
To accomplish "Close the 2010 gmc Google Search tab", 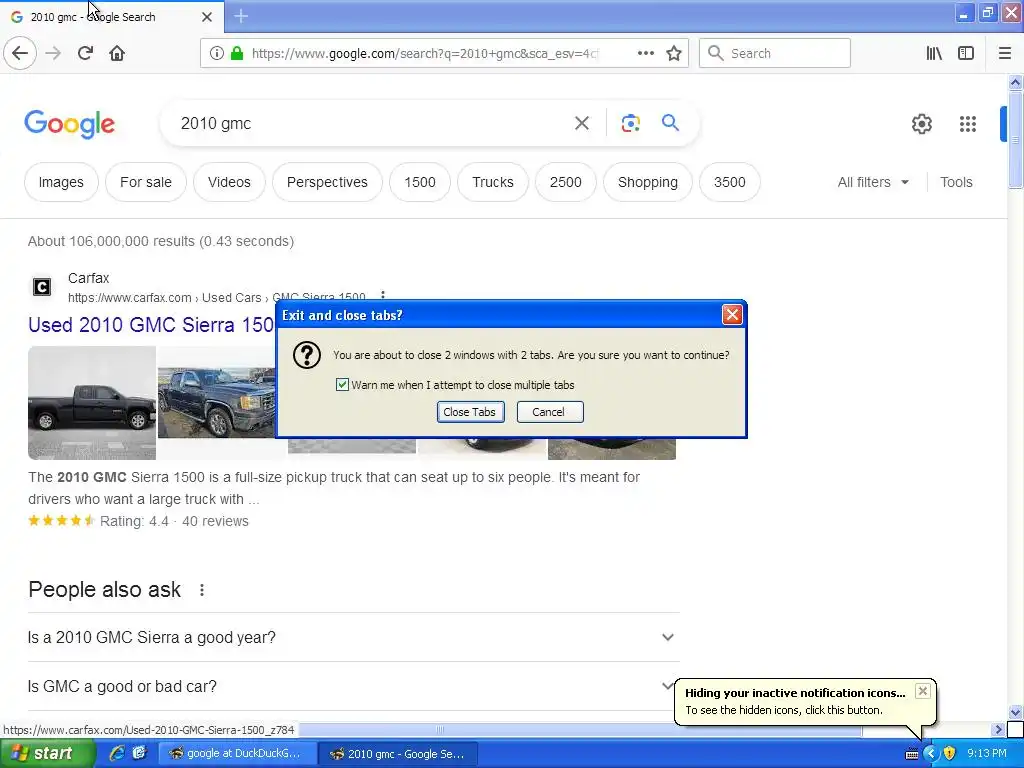I will click(x=207, y=17).
